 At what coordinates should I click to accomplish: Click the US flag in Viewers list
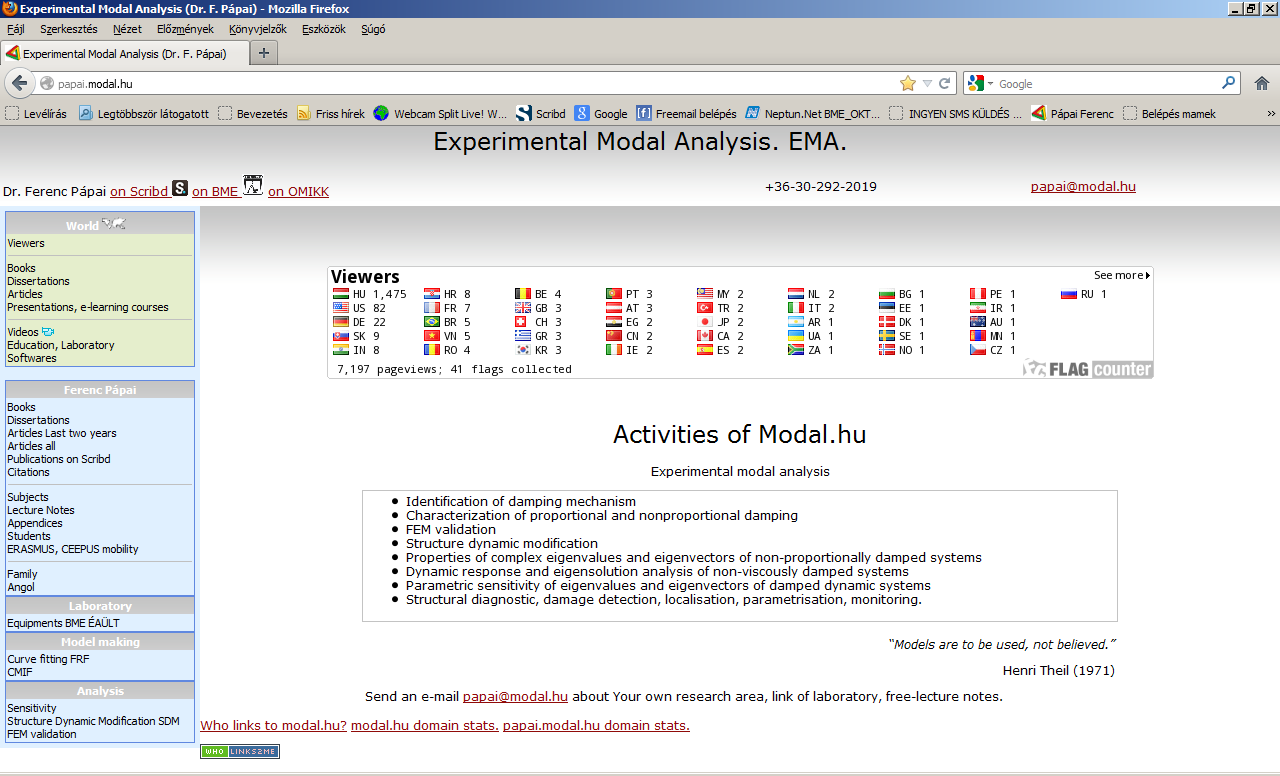[340, 308]
